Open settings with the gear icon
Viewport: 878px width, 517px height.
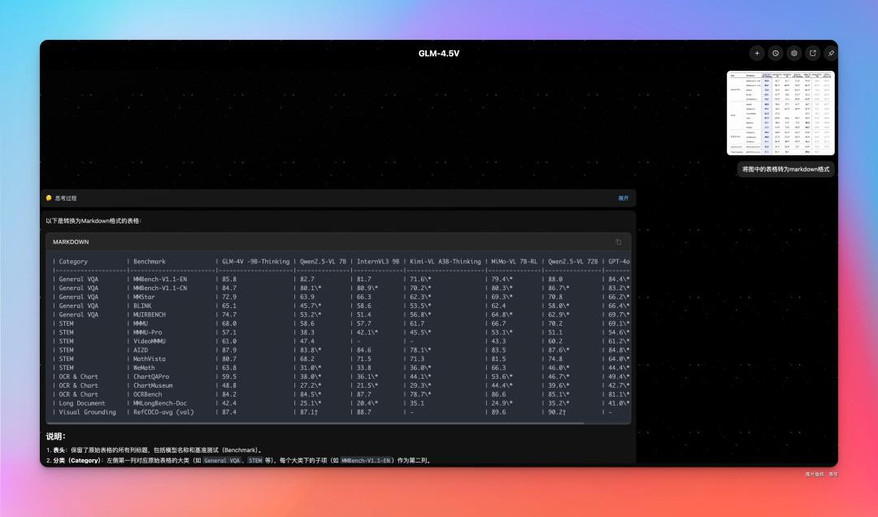click(794, 53)
